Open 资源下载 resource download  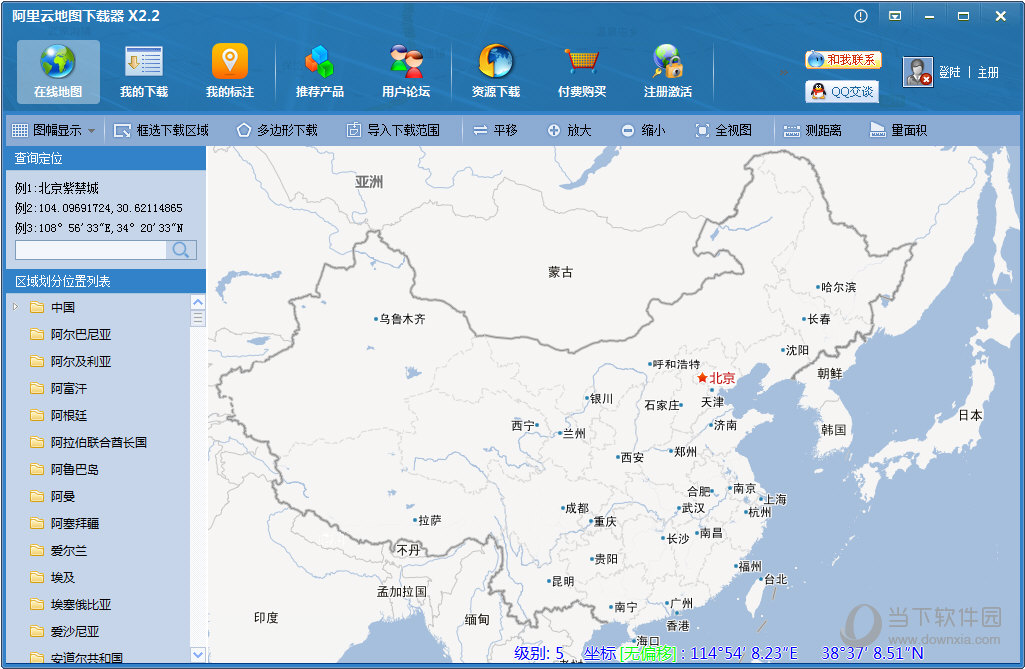496,72
